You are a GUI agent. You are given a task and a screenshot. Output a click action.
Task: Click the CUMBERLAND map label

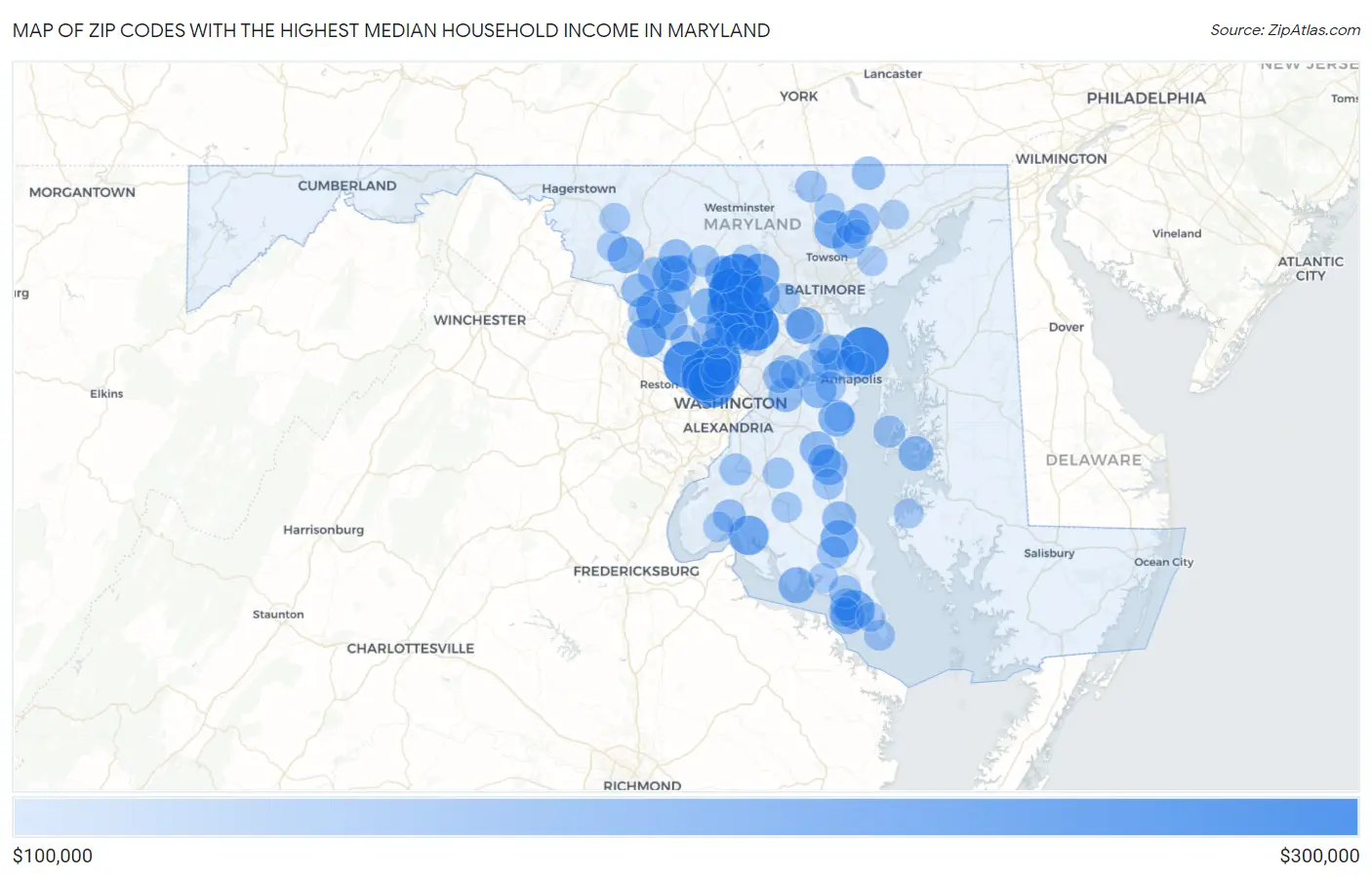[346, 185]
